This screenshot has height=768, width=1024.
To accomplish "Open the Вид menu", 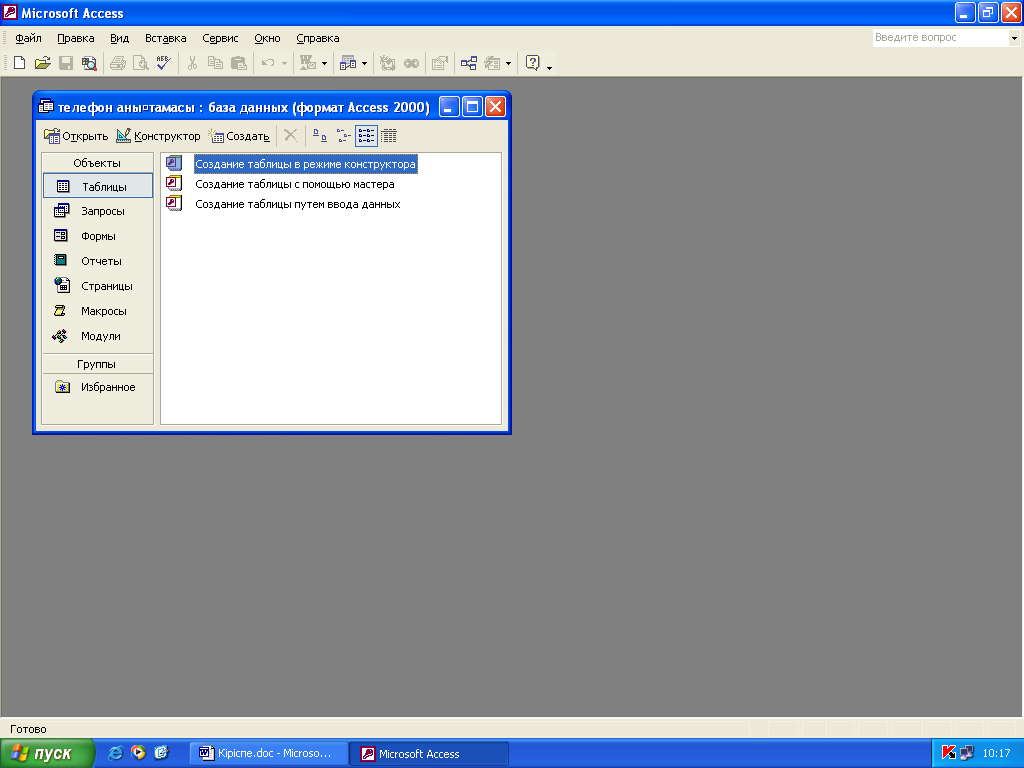I will coord(120,38).
